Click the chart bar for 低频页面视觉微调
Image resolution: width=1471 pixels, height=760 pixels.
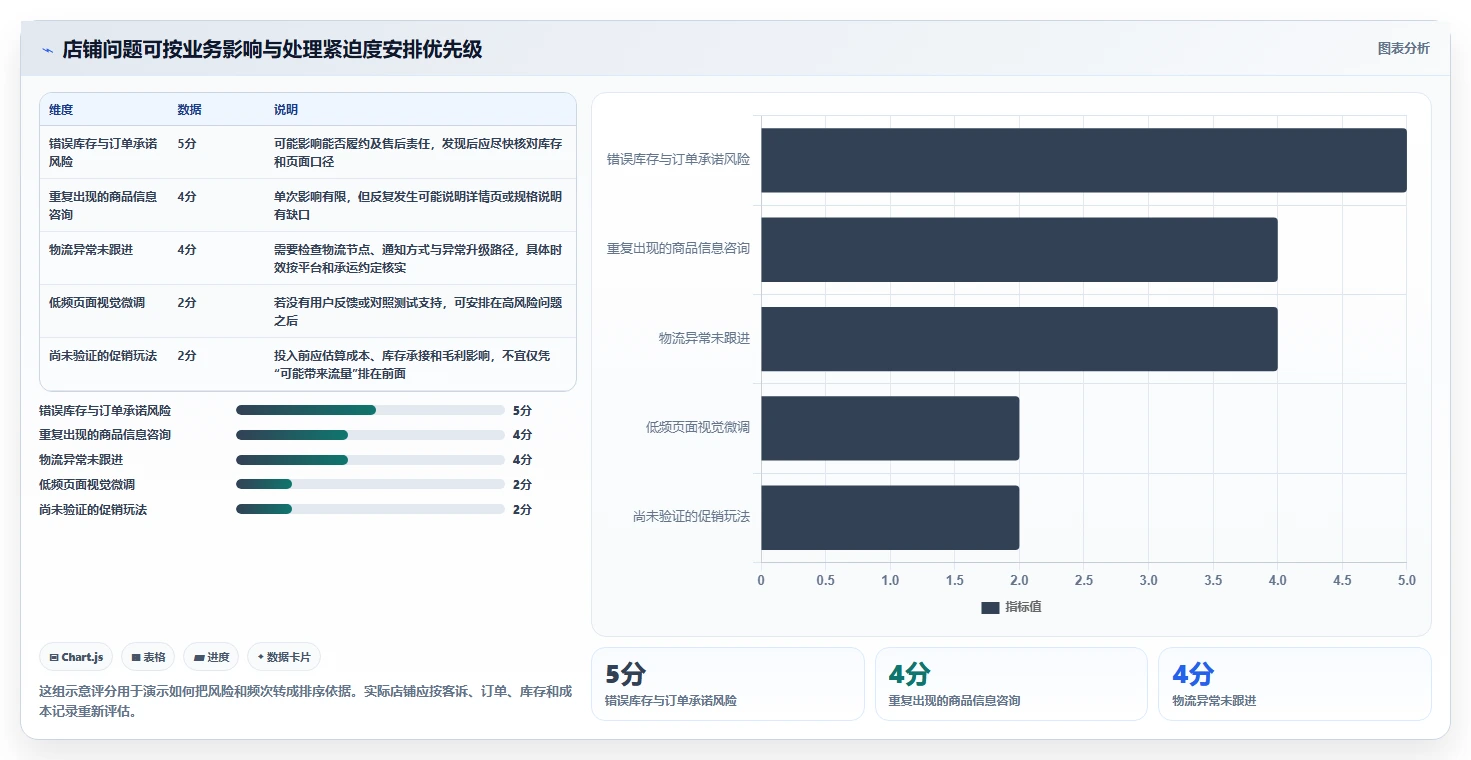point(890,428)
